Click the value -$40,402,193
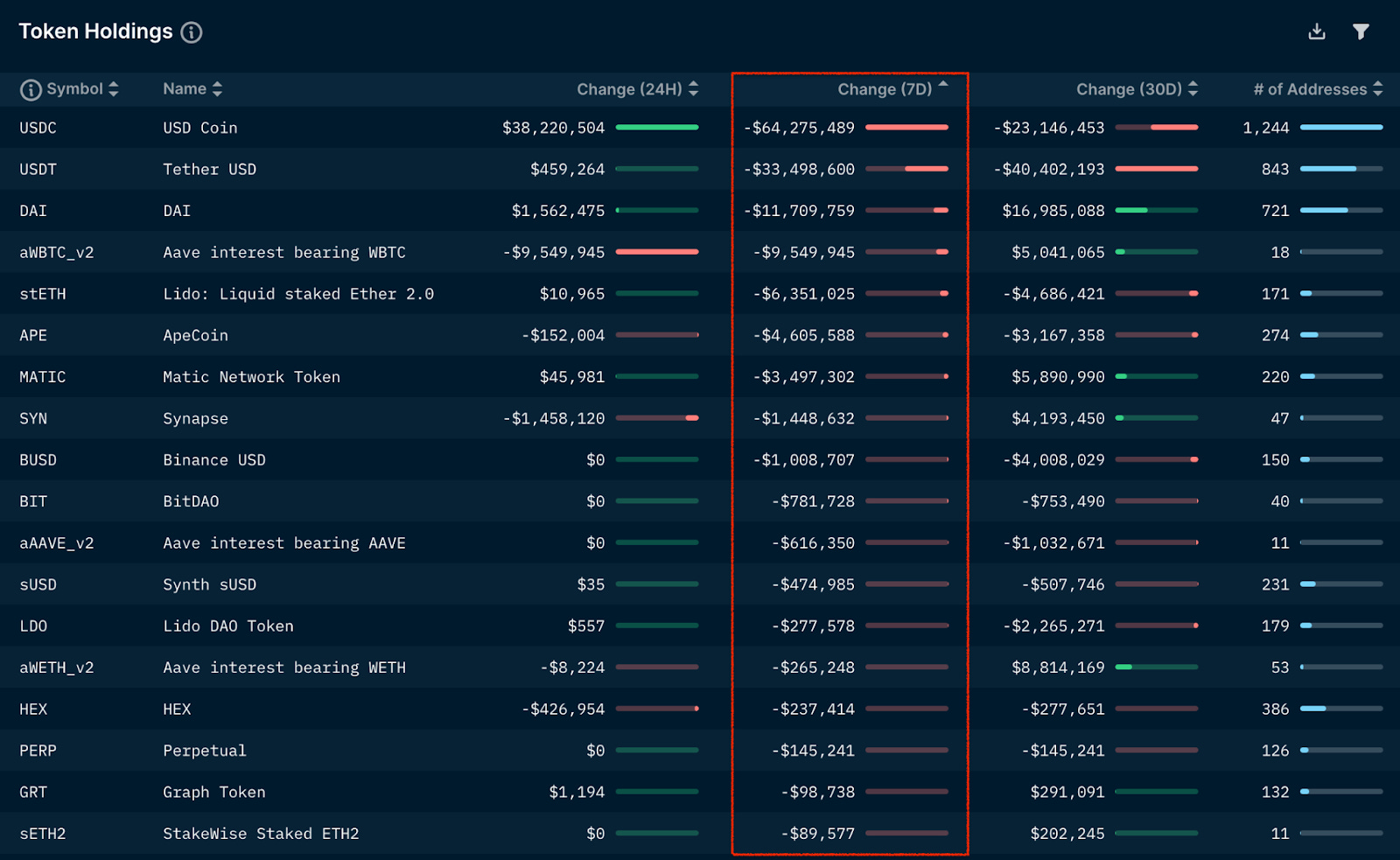1400x860 pixels. 1049,169
